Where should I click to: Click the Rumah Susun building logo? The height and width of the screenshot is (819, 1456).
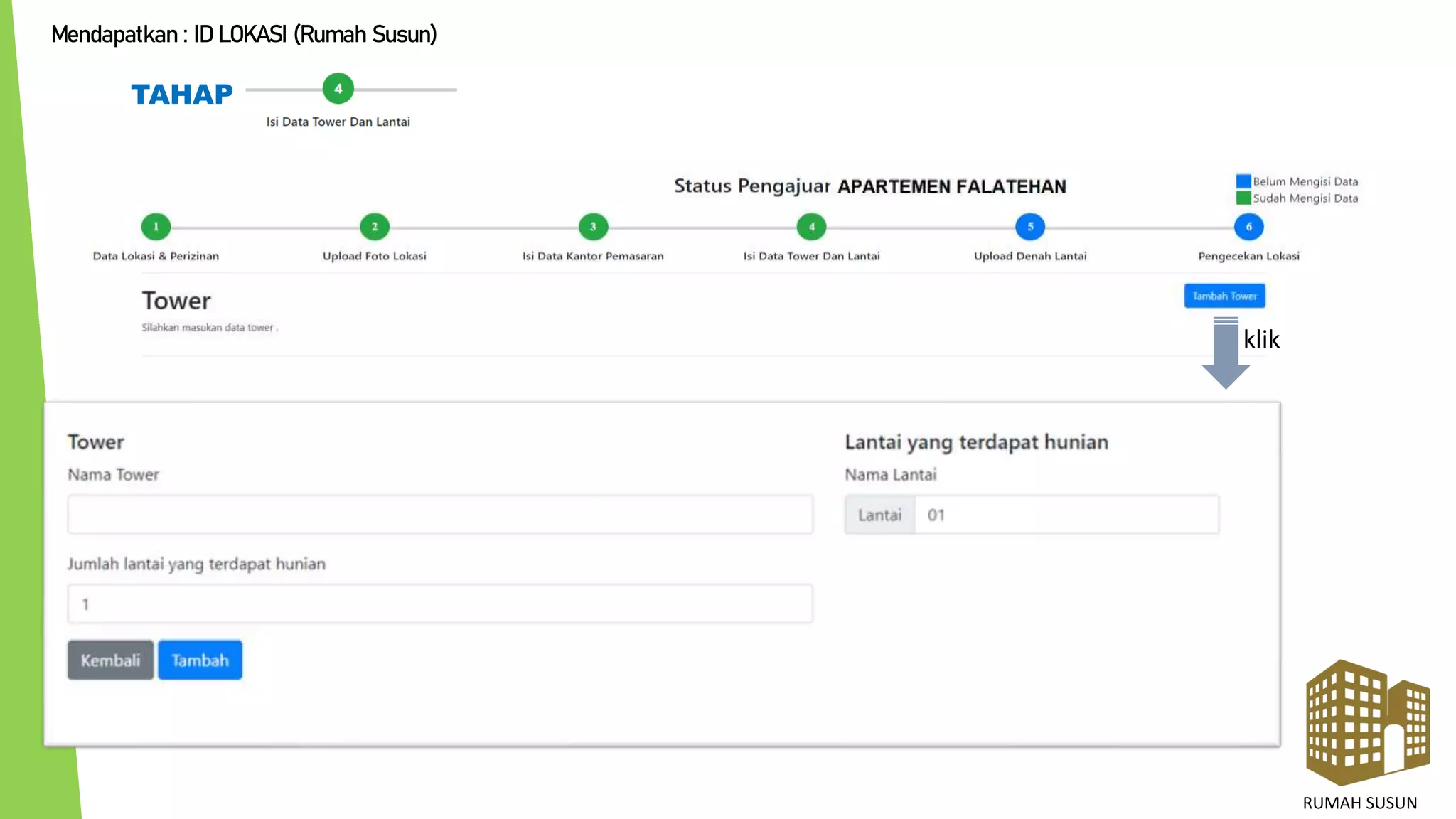click(x=1367, y=722)
